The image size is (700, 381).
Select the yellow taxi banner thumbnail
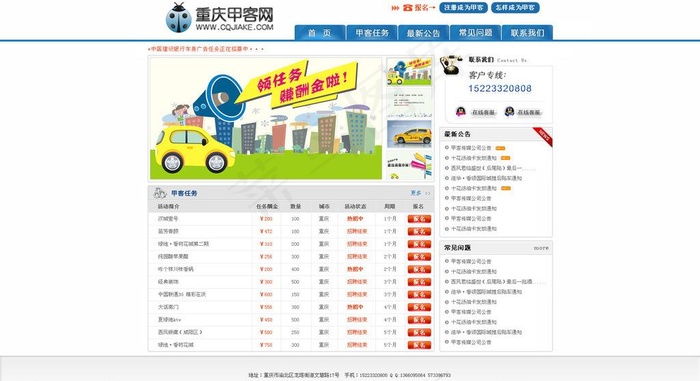(409, 134)
